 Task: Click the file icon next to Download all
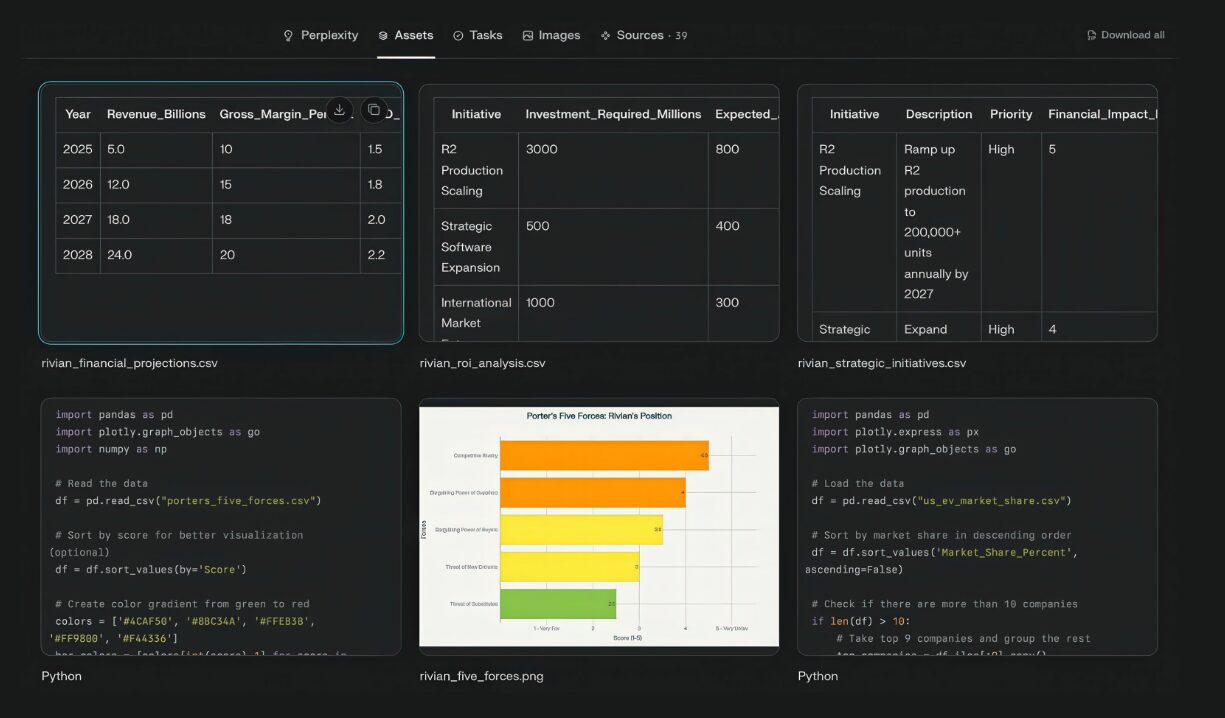pyautogui.click(x=1092, y=35)
